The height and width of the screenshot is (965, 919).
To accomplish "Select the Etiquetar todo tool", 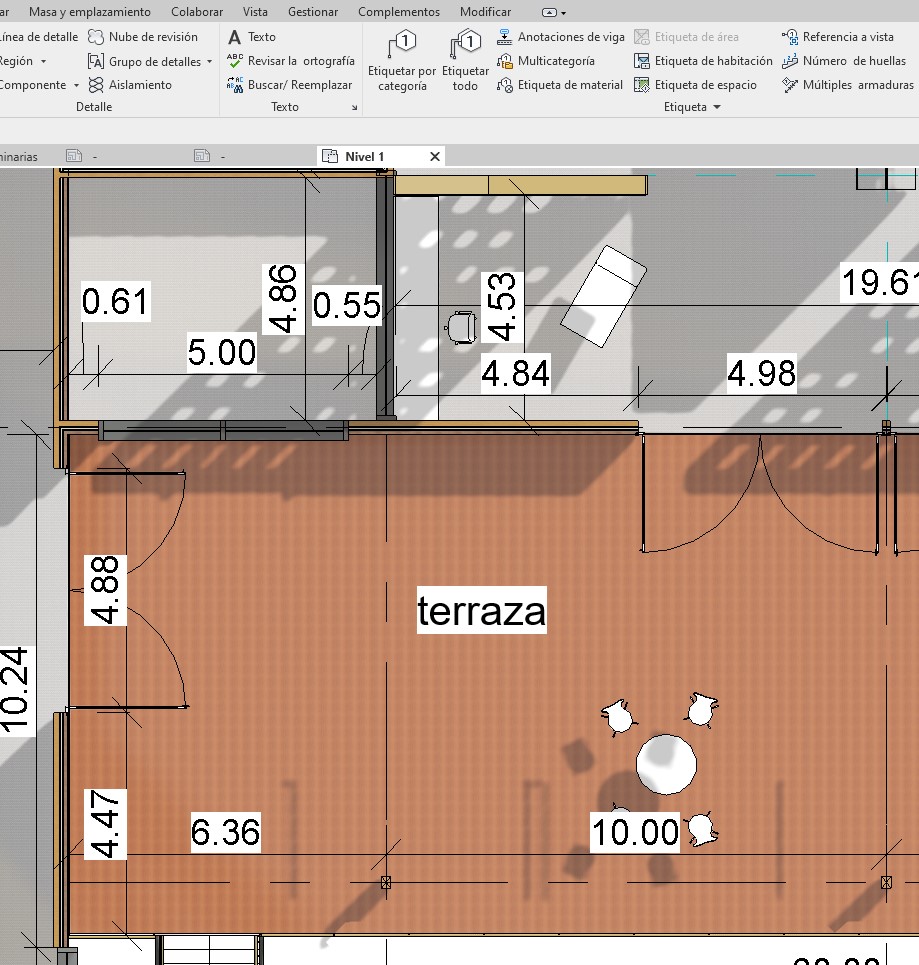I will [x=465, y=60].
